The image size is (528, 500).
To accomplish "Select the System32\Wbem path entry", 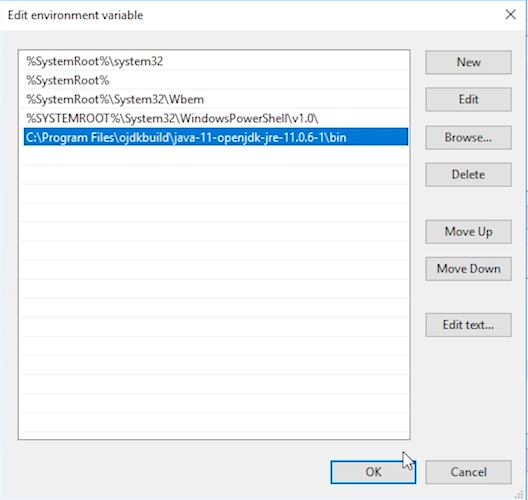I will [x=216, y=99].
